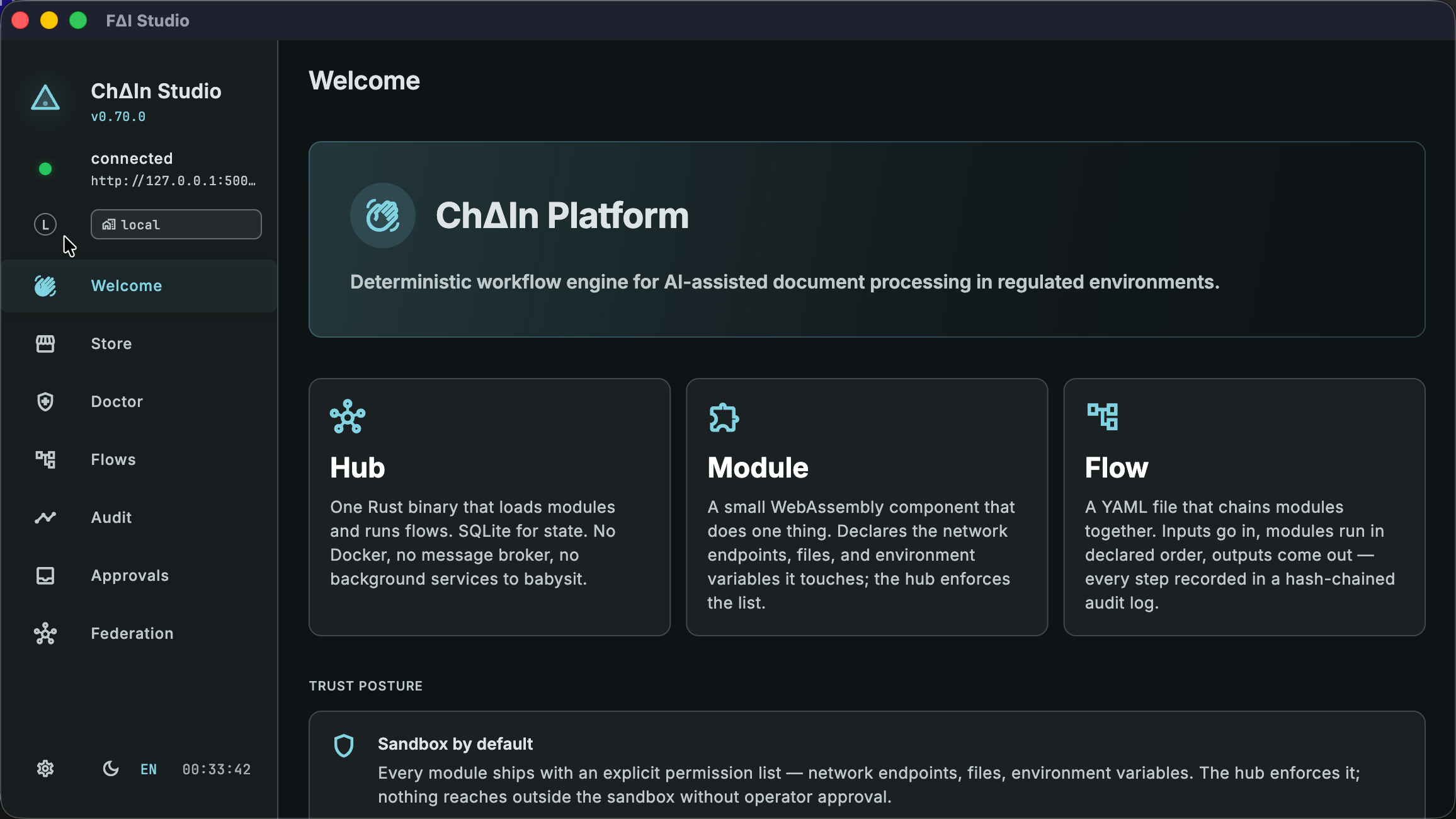Click the connected status label

point(132,159)
